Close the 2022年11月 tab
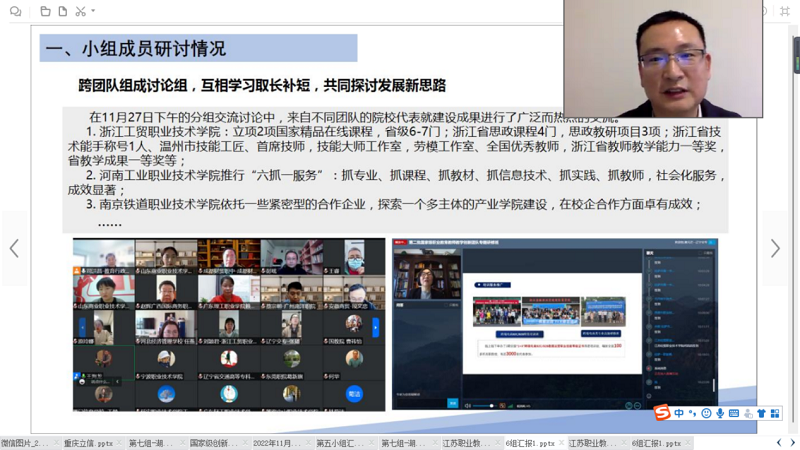The height and width of the screenshot is (450, 800). tap(309, 443)
